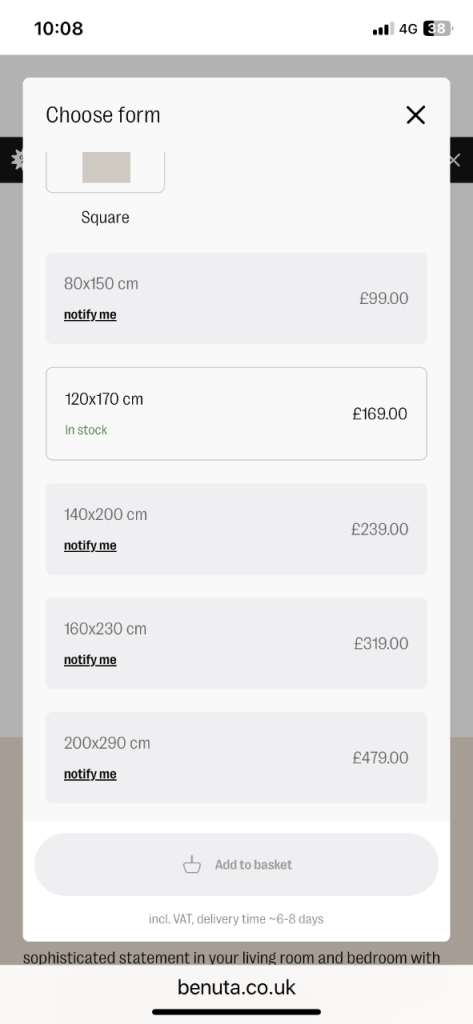Click notify me under 80x150 cm

click(x=90, y=315)
